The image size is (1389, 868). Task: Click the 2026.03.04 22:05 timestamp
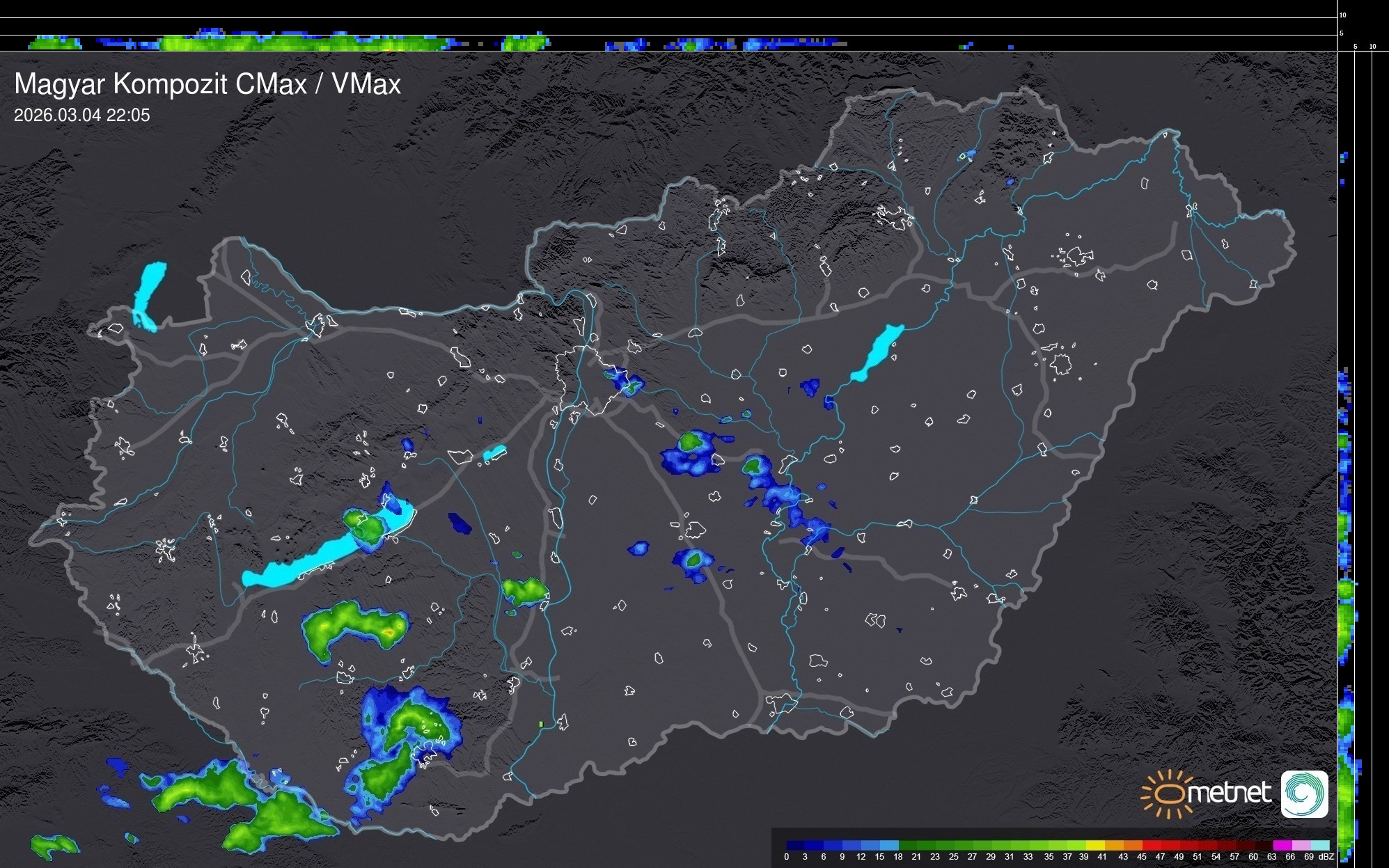pos(81,116)
